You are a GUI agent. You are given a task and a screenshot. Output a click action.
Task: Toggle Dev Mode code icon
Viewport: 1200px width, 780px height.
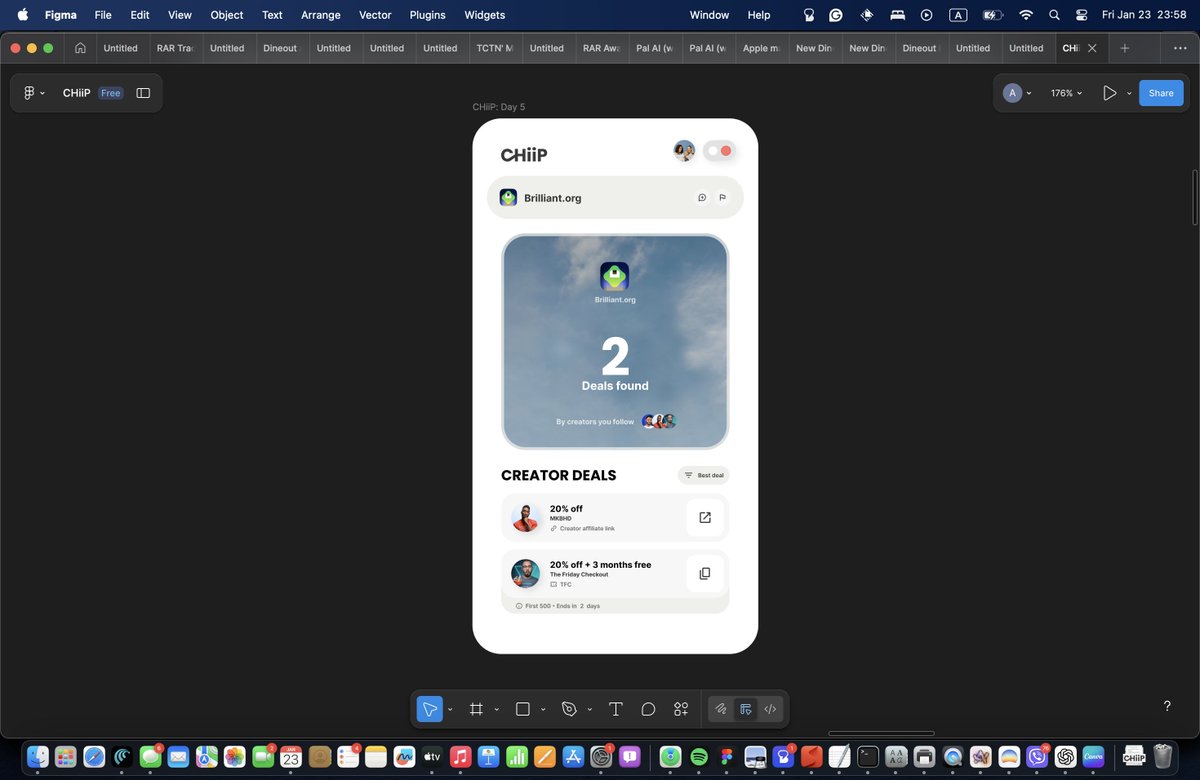pos(770,709)
